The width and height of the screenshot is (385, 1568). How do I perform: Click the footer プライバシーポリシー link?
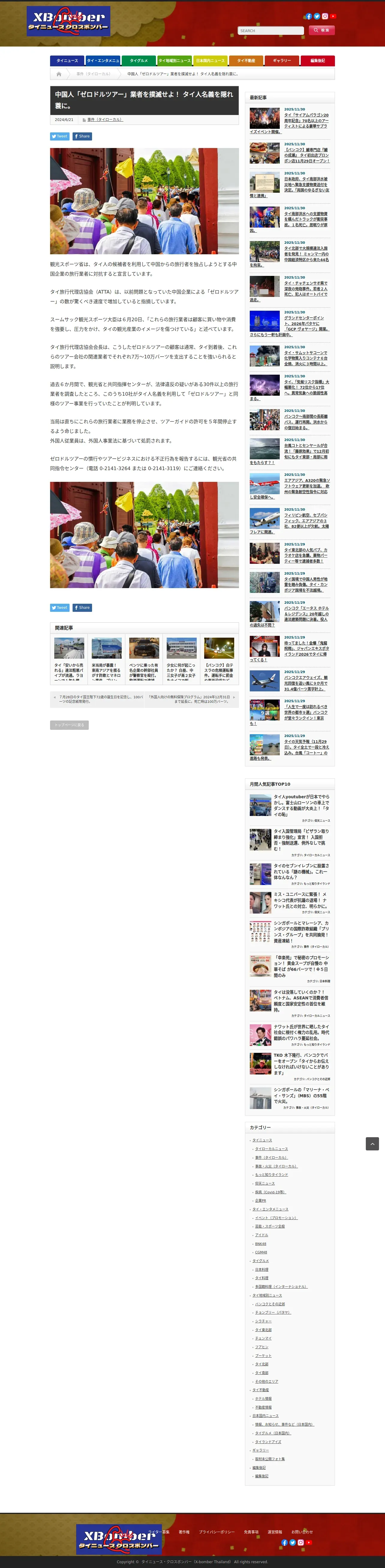(x=216, y=1531)
